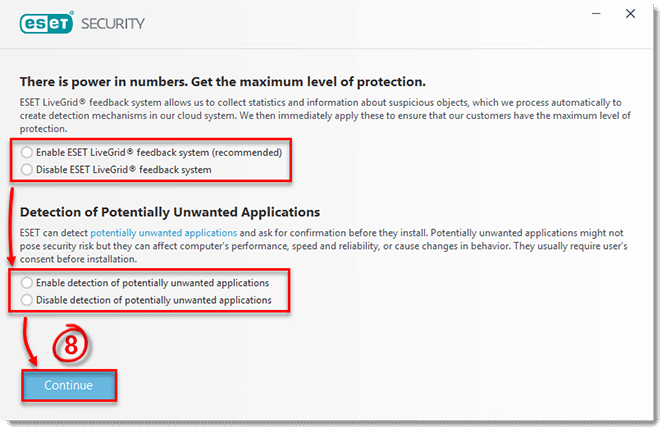Click the heading There is power in numbers
This screenshot has width=666, height=433.
click(x=223, y=82)
